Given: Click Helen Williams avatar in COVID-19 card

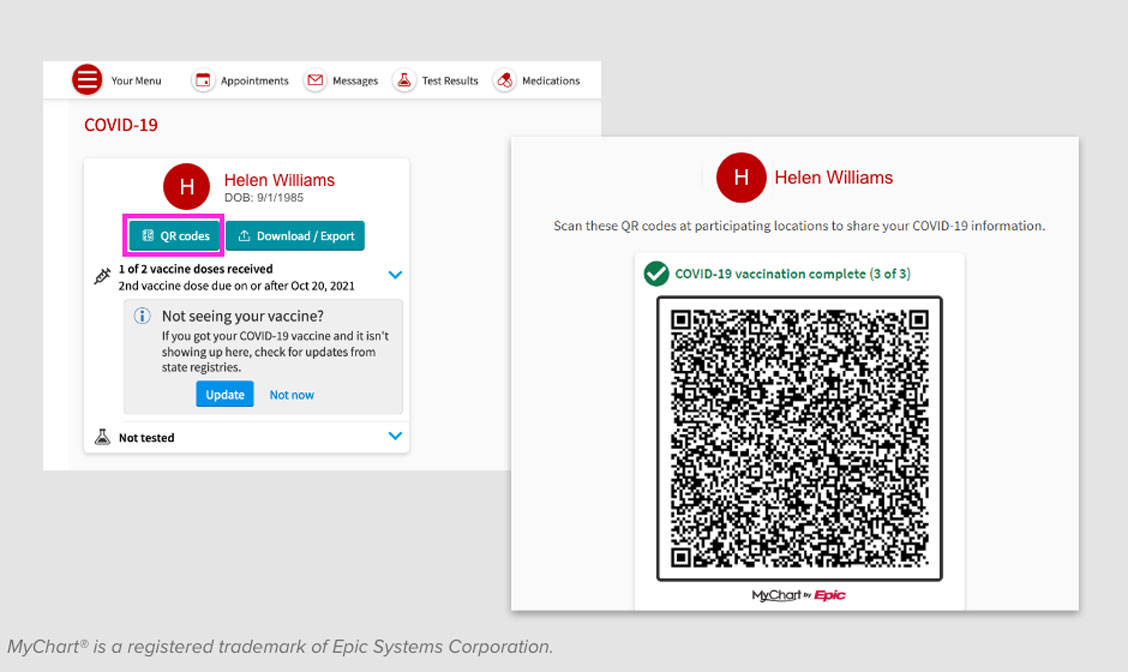Looking at the screenshot, I should click(186, 186).
